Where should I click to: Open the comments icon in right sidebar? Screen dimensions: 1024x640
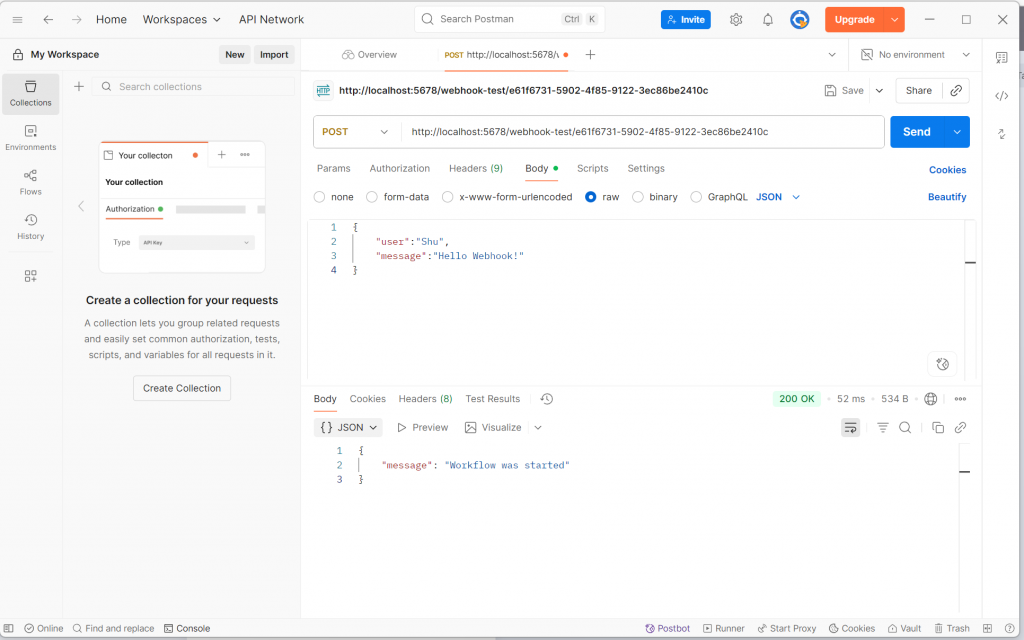pyautogui.click(x=1001, y=57)
